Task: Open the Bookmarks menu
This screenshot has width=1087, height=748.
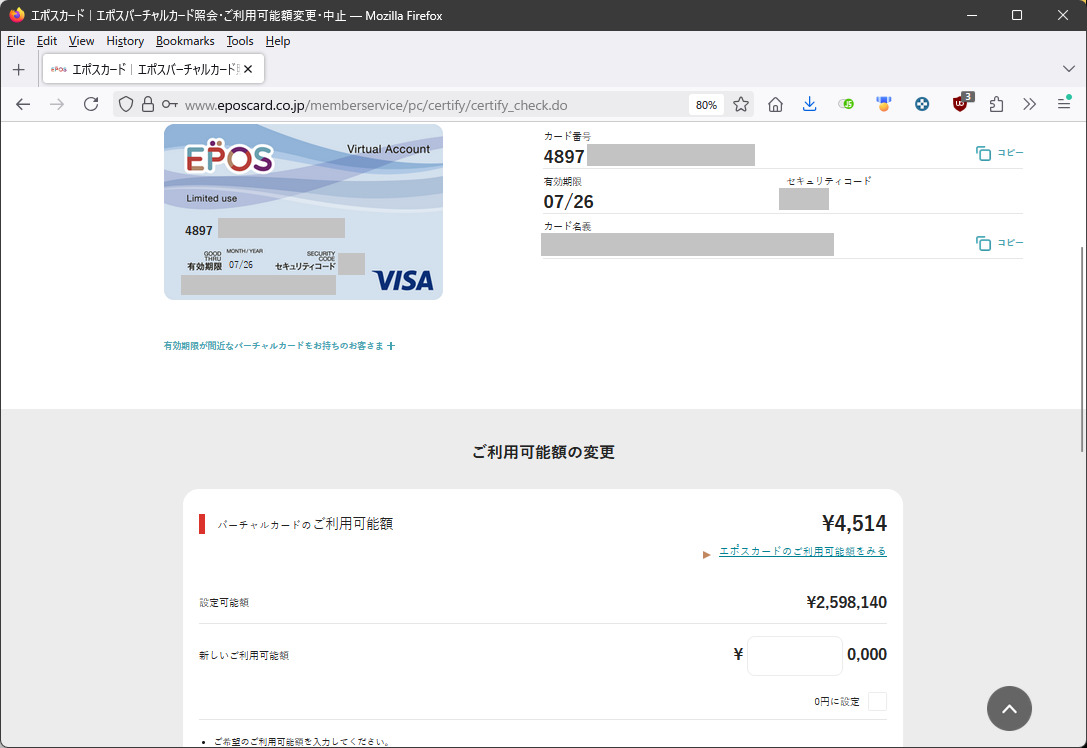Action: 185,41
